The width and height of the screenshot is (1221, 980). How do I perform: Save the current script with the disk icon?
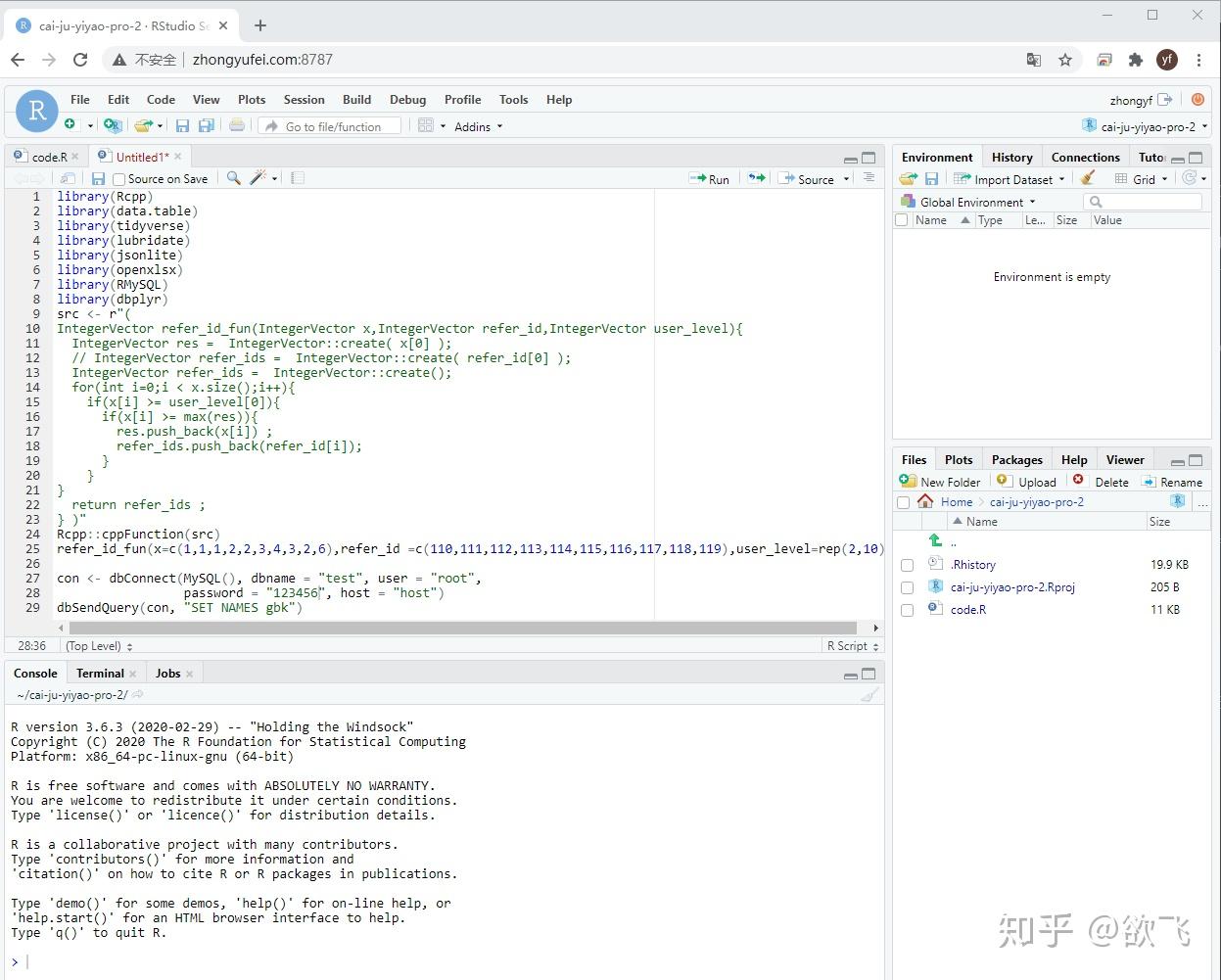(98, 178)
